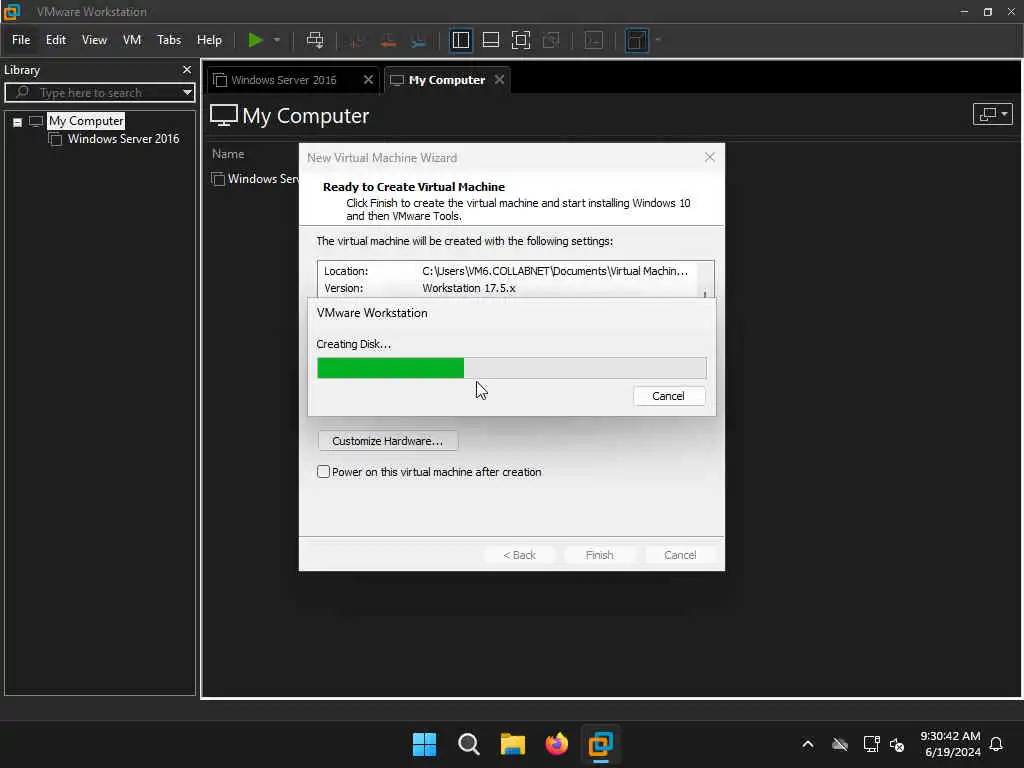The image size is (1024, 768).
Task: Open taskbar Search
Action: (x=469, y=744)
